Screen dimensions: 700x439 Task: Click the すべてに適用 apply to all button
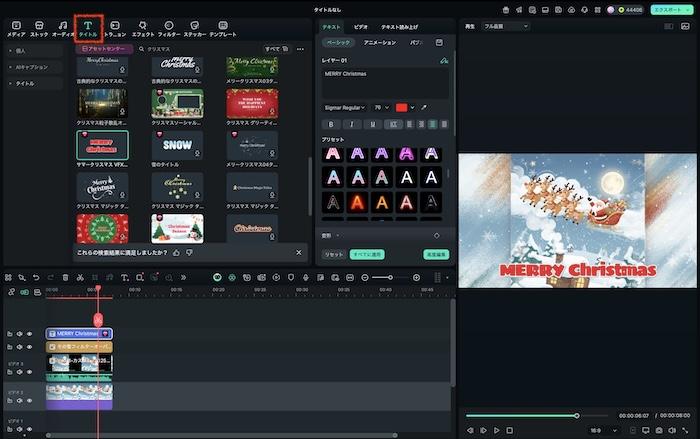[367, 254]
